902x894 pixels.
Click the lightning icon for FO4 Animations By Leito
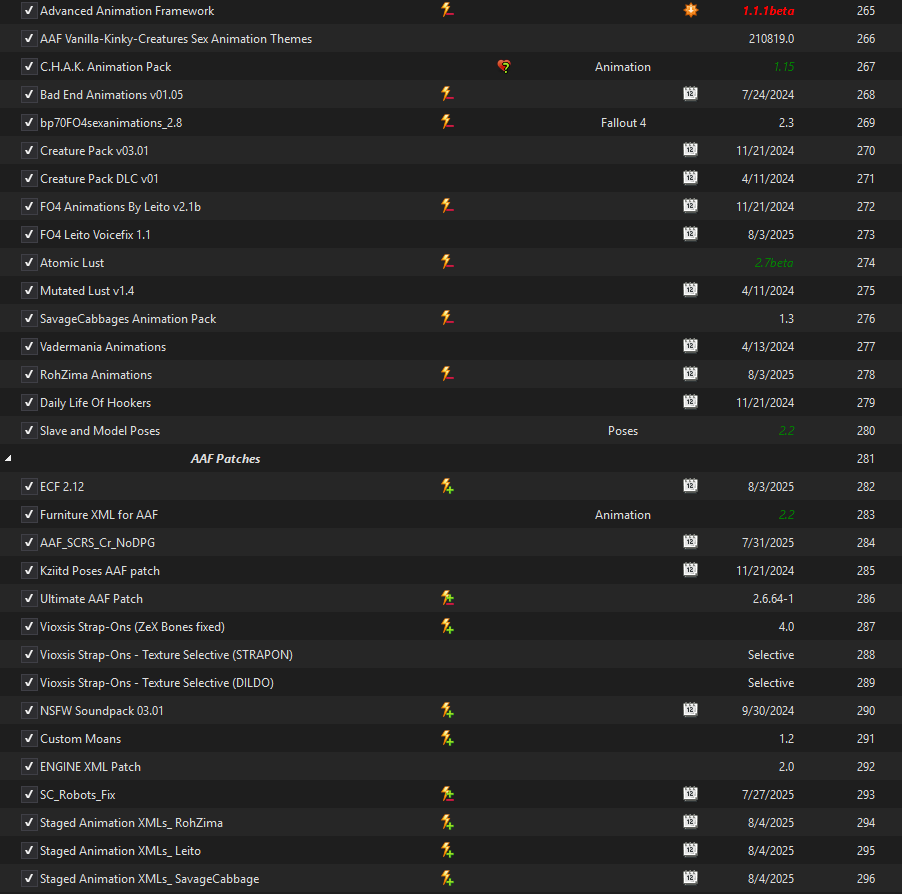(x=447, y=206)
